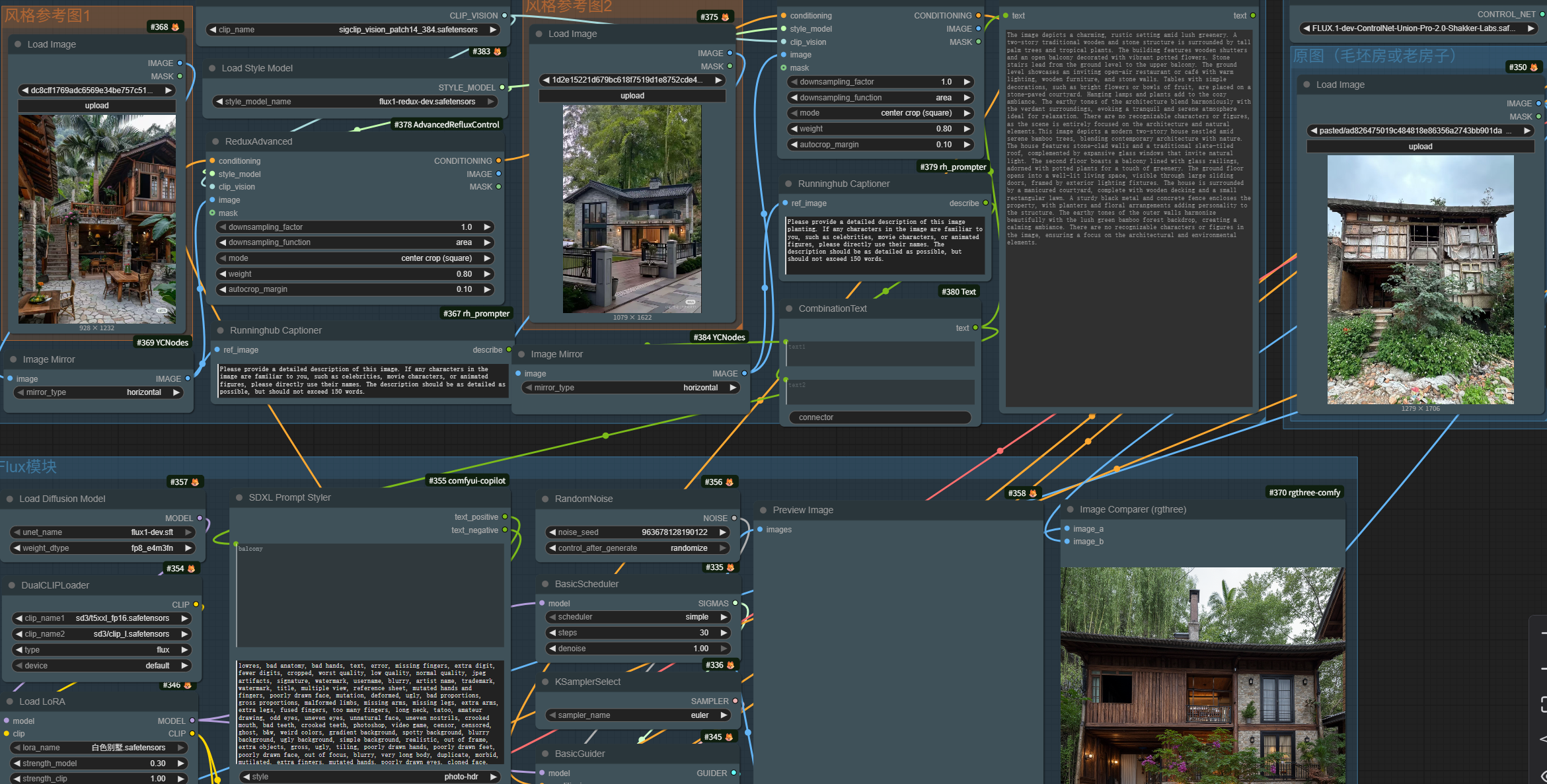Click the fox badge #375 above Load Image
The width and height of the screenshot is (1547, 784).
tap(715, 17)
